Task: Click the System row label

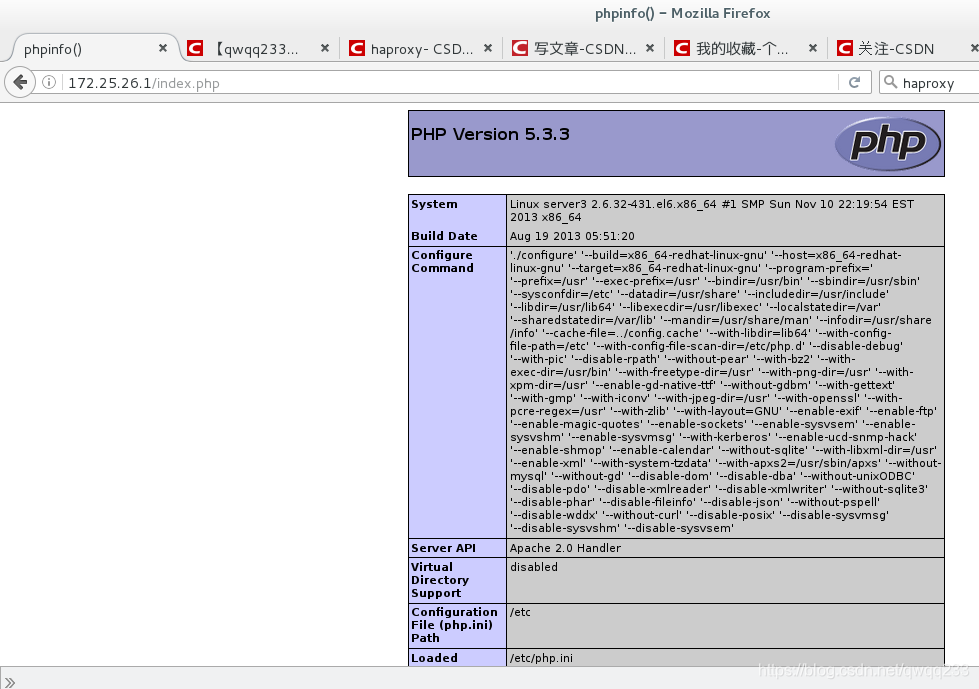Action: (x=434, y=204)
